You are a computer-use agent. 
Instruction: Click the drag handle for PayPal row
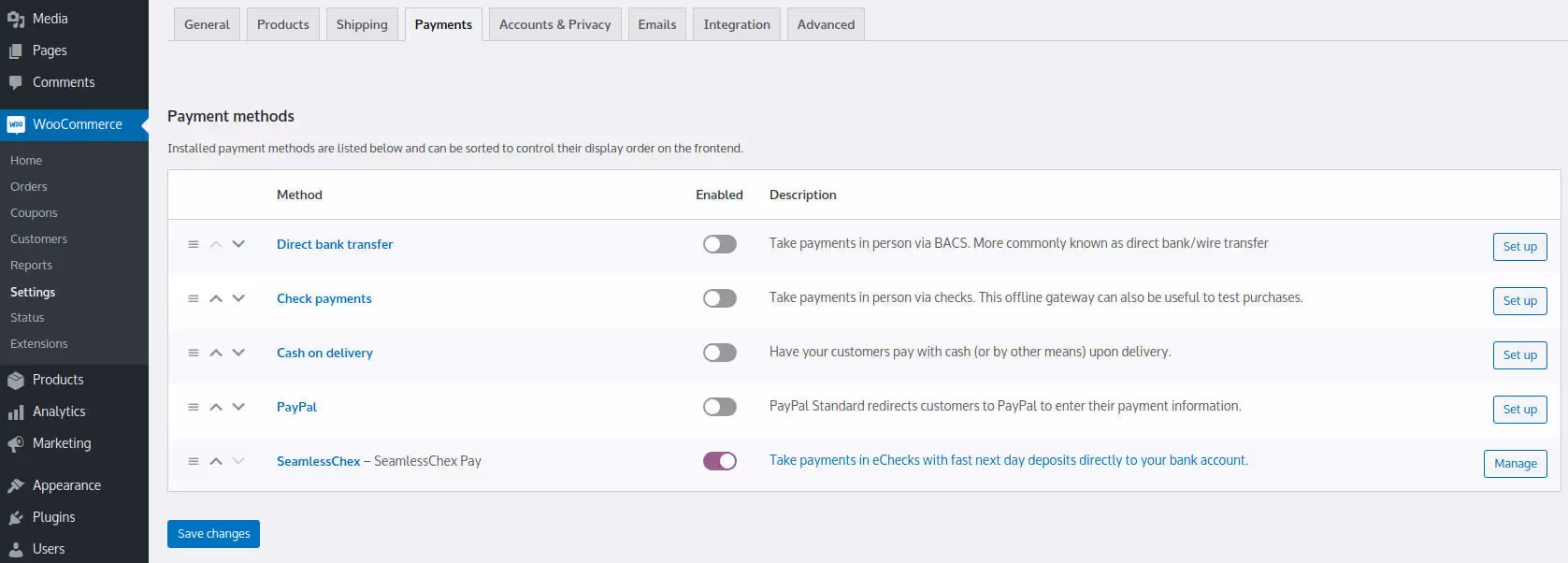[x=194, y=407]
